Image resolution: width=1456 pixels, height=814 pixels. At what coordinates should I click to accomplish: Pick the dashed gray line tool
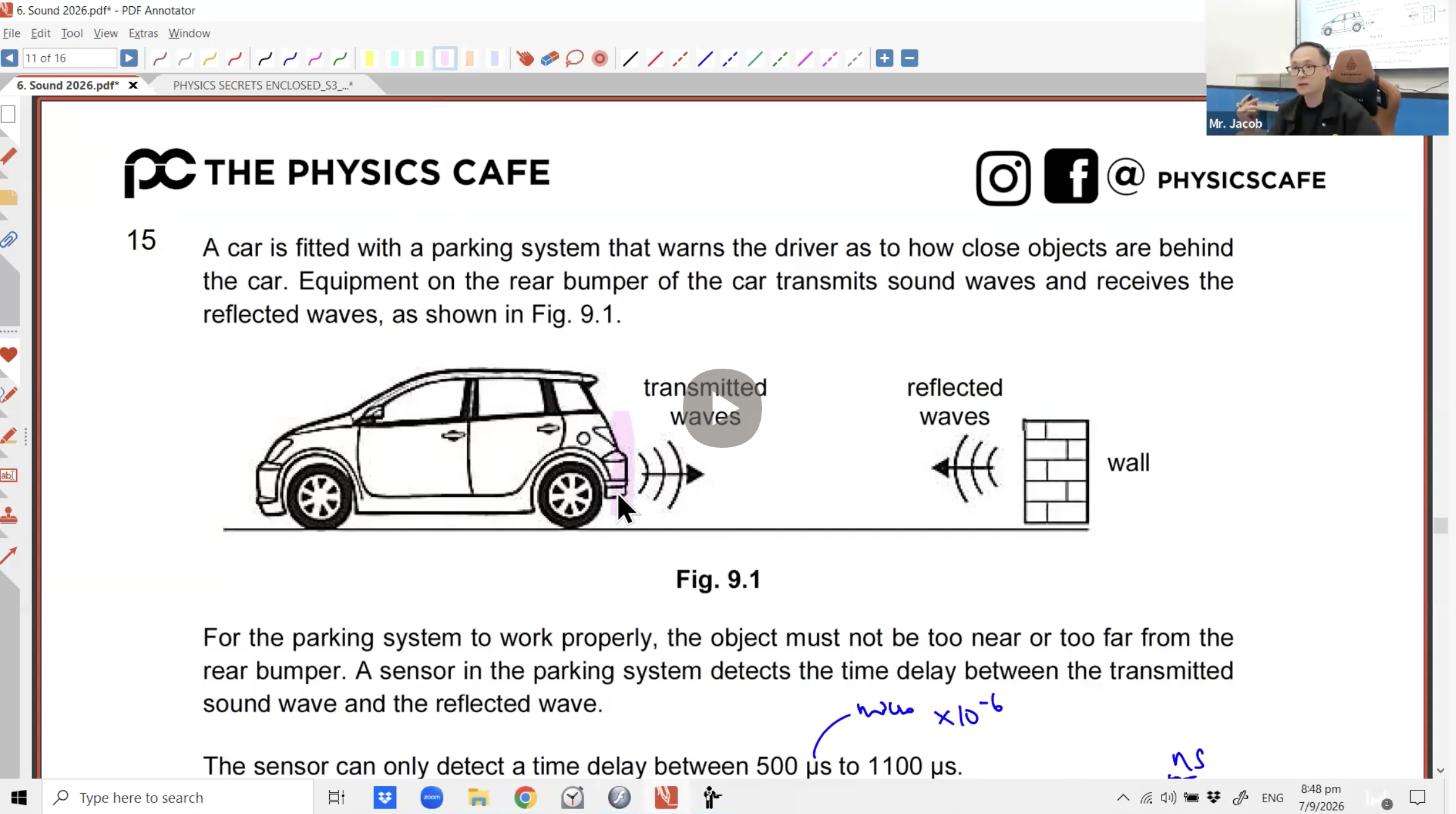[x=855, y=59]
